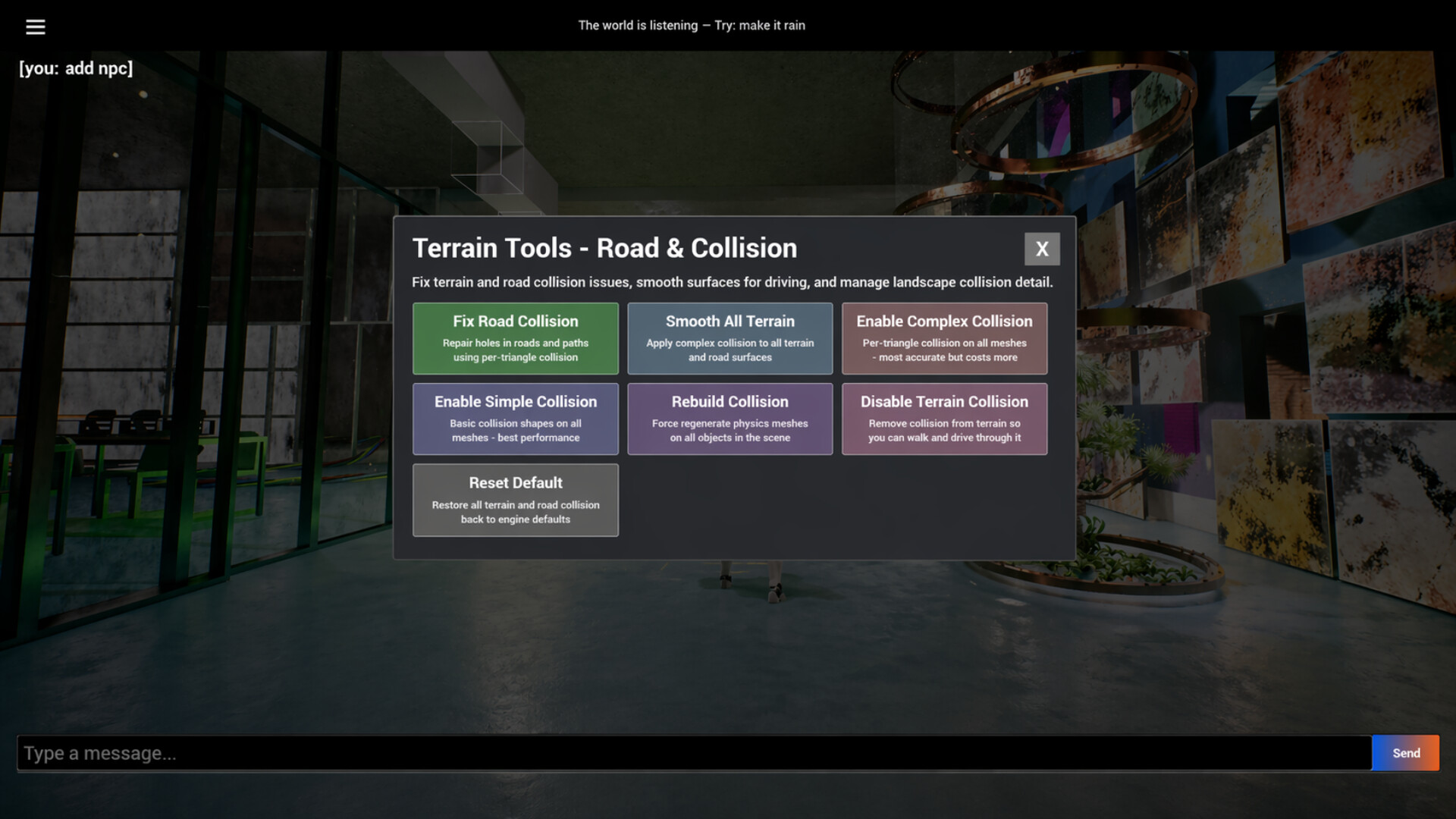Click Rebuild Collision to regenerate physics
Image resolution: width=1456 pixels, height=819 pixels.
[730, 419]
